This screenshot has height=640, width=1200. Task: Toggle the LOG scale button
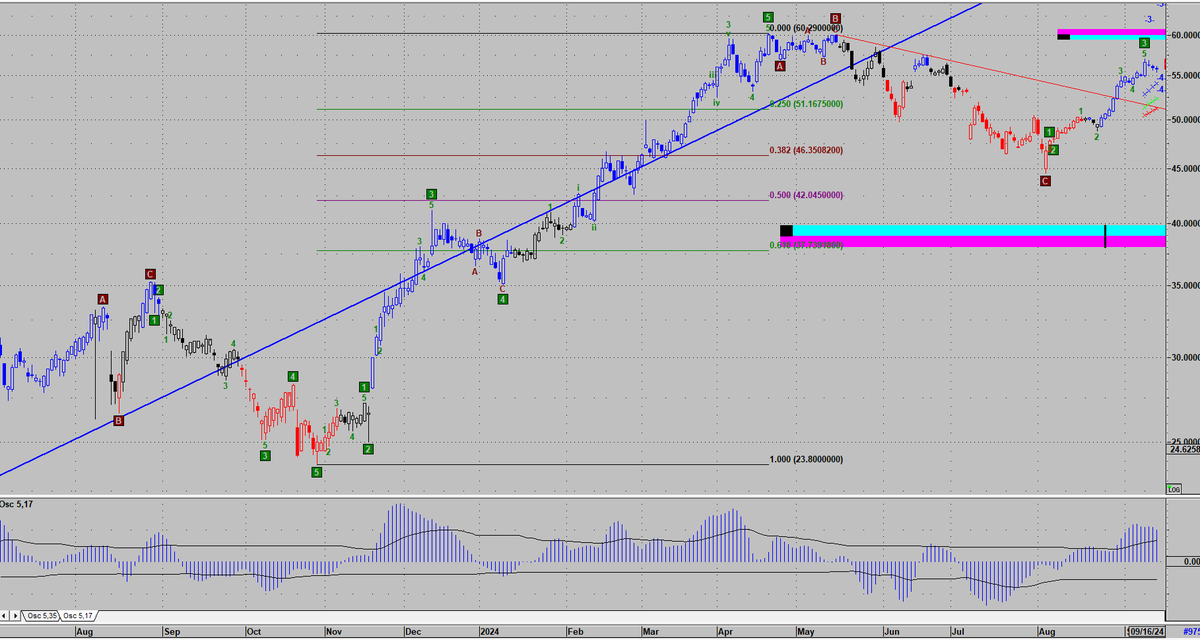point(1173,489)
